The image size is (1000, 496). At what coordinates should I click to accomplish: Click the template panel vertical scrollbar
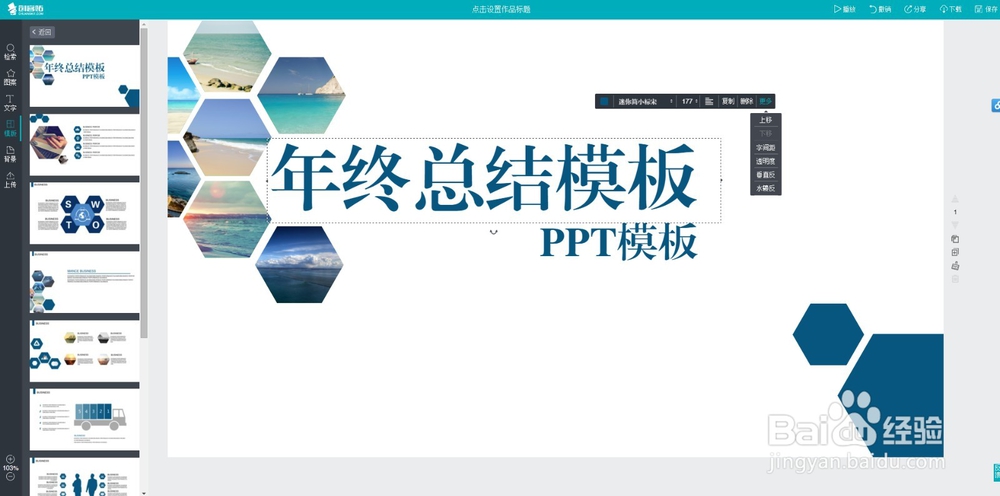tap(144, 182)
